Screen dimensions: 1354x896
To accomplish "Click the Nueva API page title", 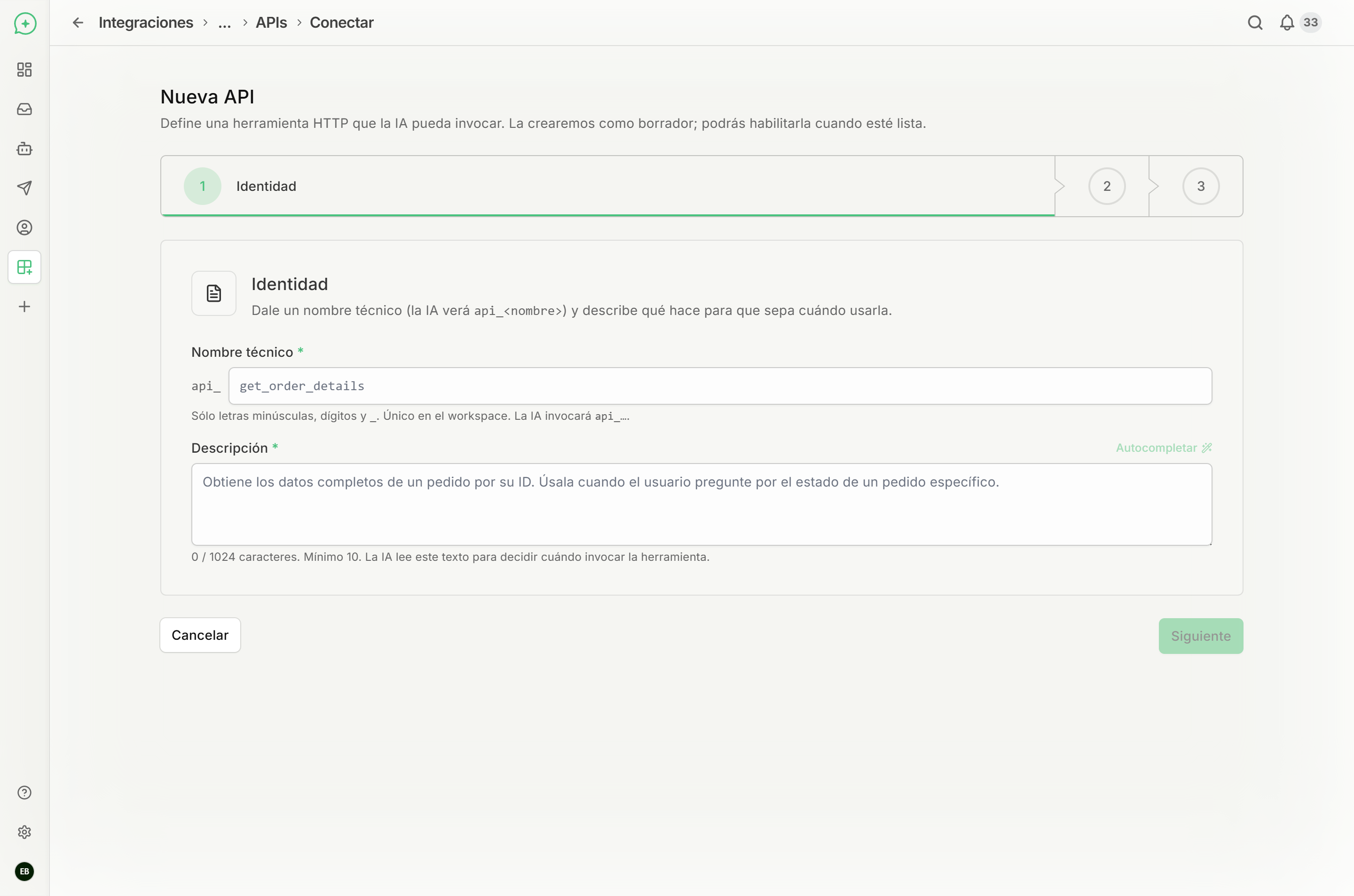I will click(207, 96).
